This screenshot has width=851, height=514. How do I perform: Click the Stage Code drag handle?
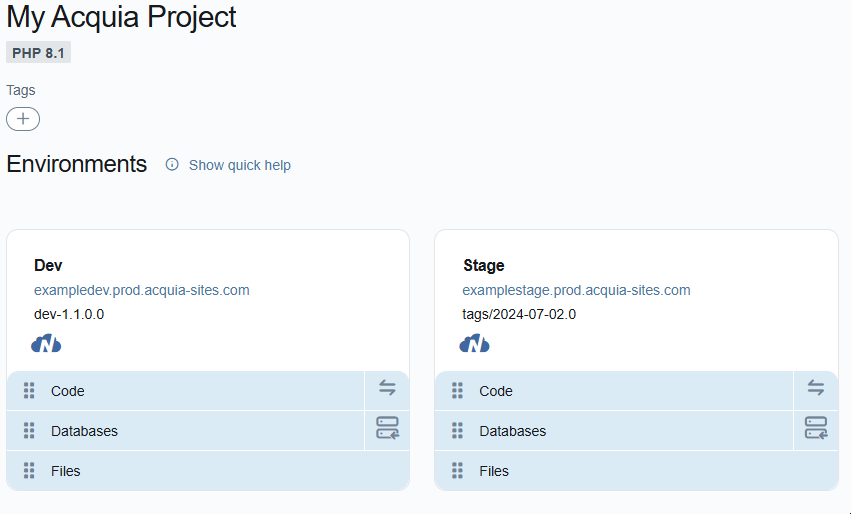coord(458,391)
